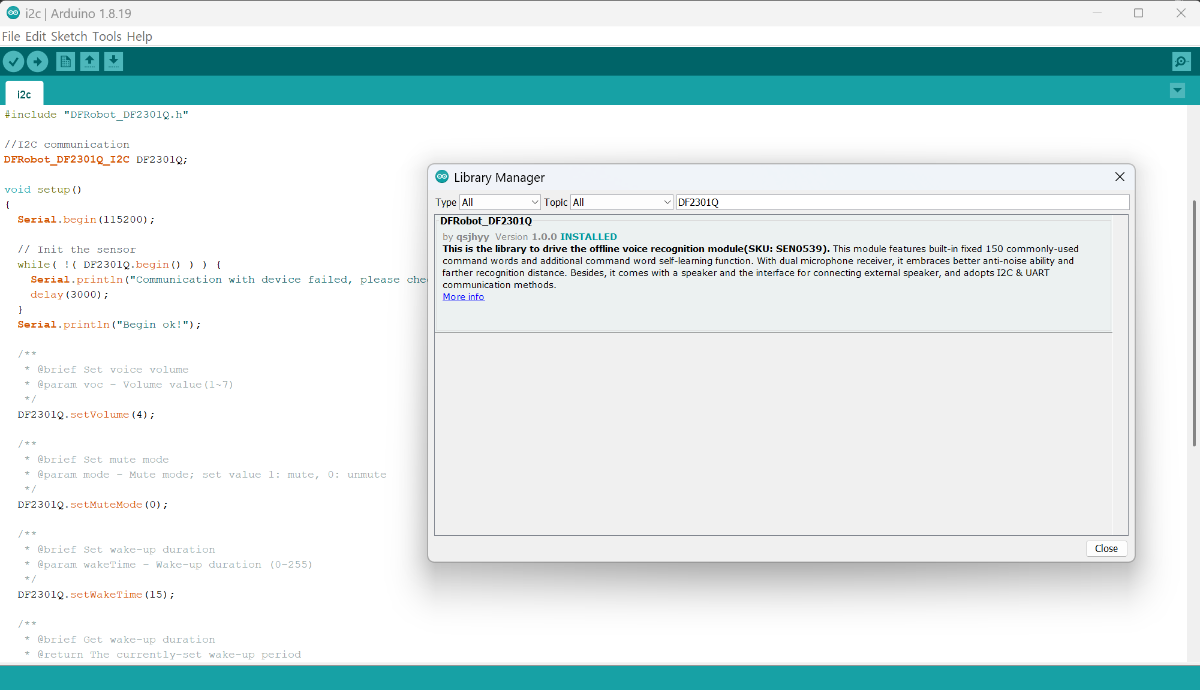Screen dimensions: 1200x690
Task: Click the INSTALLED status text
Action: pos(588,237)
